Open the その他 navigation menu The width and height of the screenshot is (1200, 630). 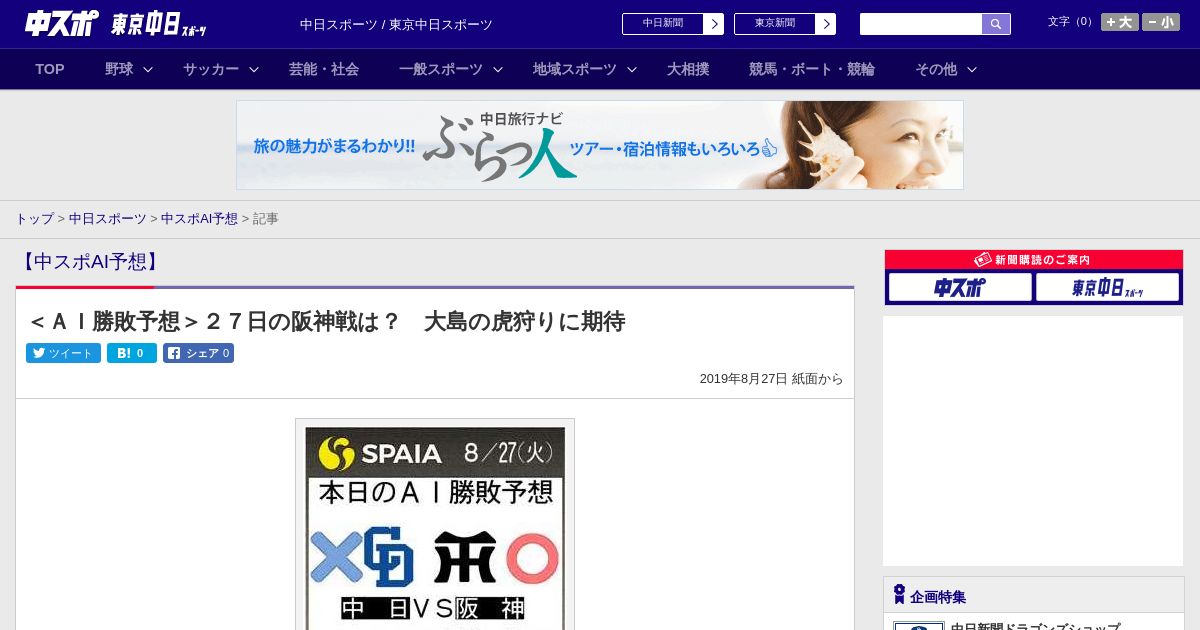tap(936, 69)
